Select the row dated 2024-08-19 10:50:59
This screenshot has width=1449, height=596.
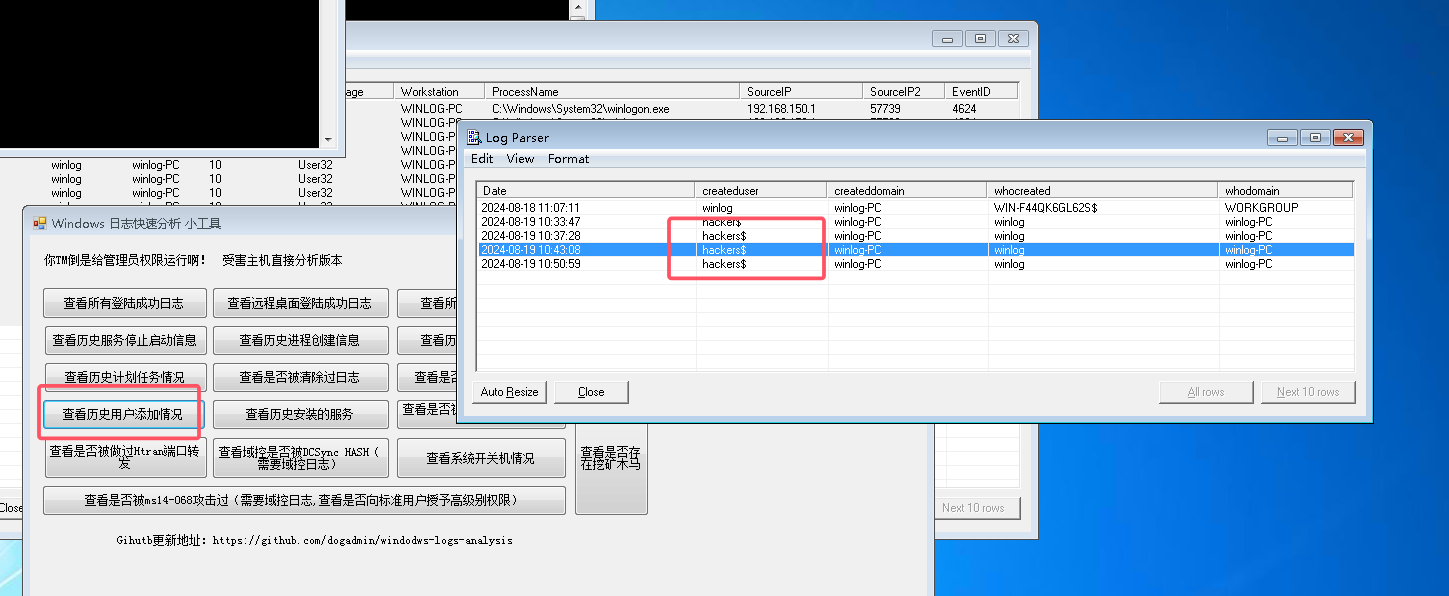point(915,264)
